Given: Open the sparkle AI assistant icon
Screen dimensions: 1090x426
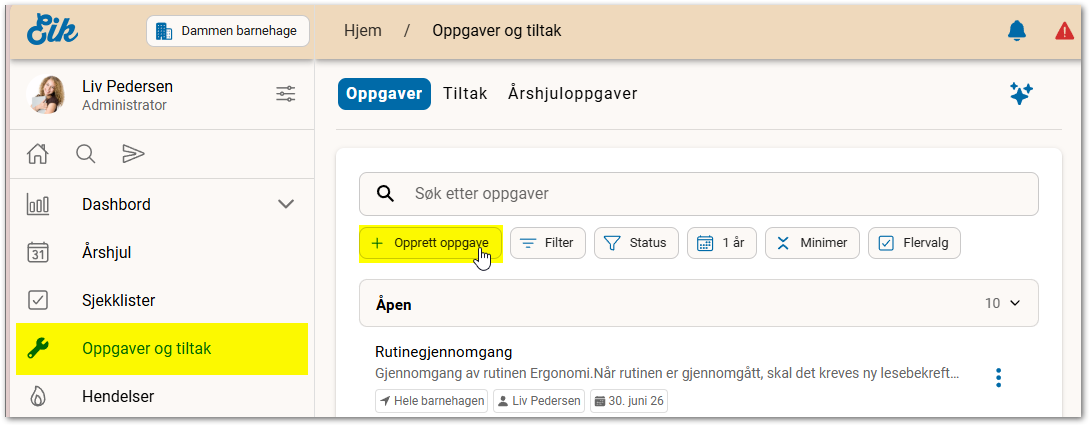Looking at the screenshot, I should (x=1021, y=94).
